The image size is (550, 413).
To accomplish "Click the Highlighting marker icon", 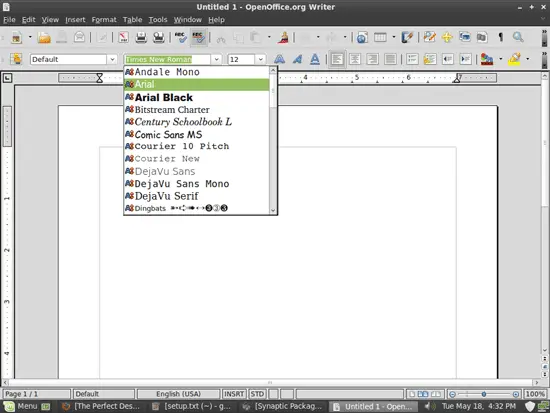I will coord(515,59).
